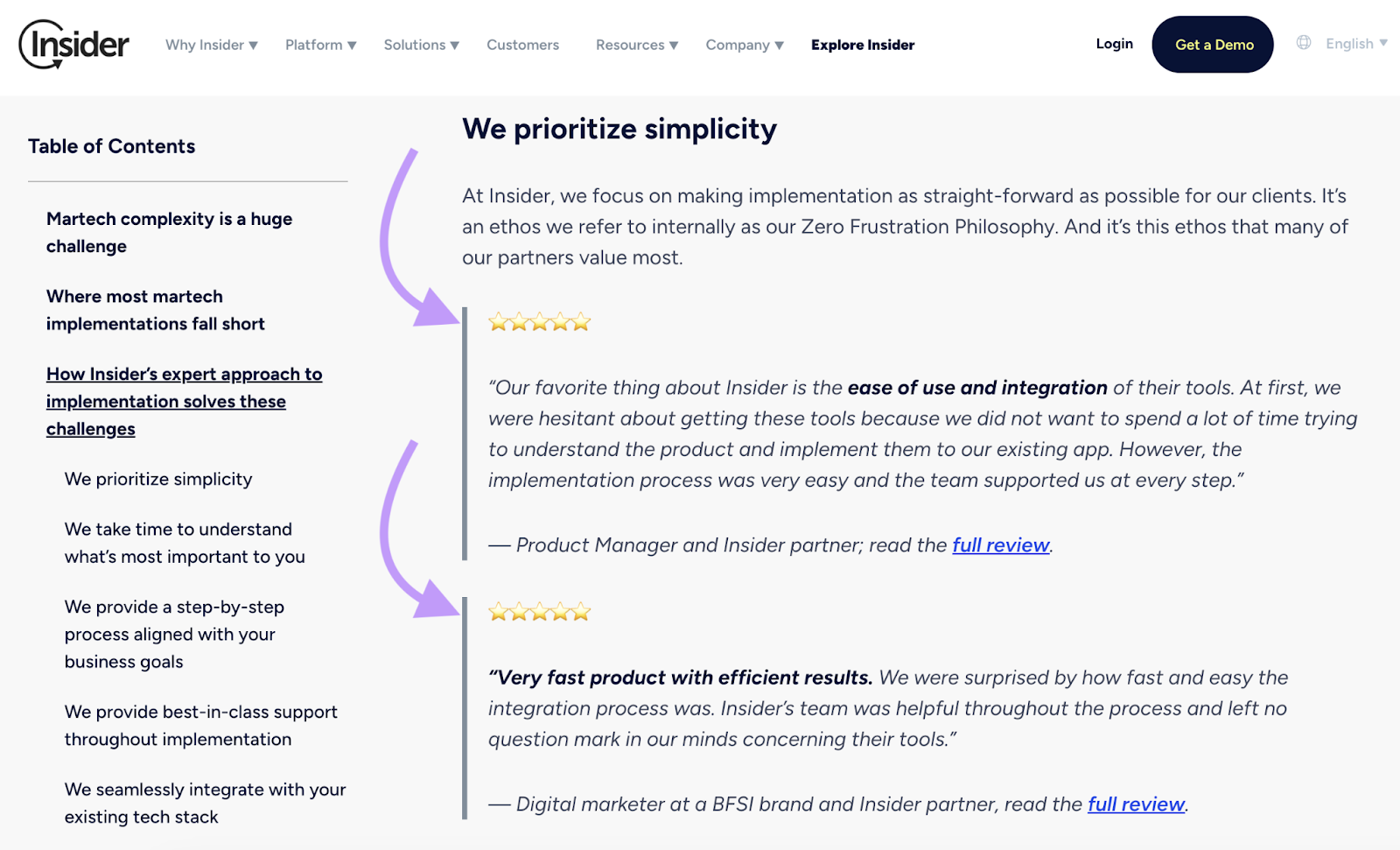Image resolution: width=1400 pixels, height=850 pixels.
Task: Select Customers in the navigation bar
Action: click(x=522, y=45)
